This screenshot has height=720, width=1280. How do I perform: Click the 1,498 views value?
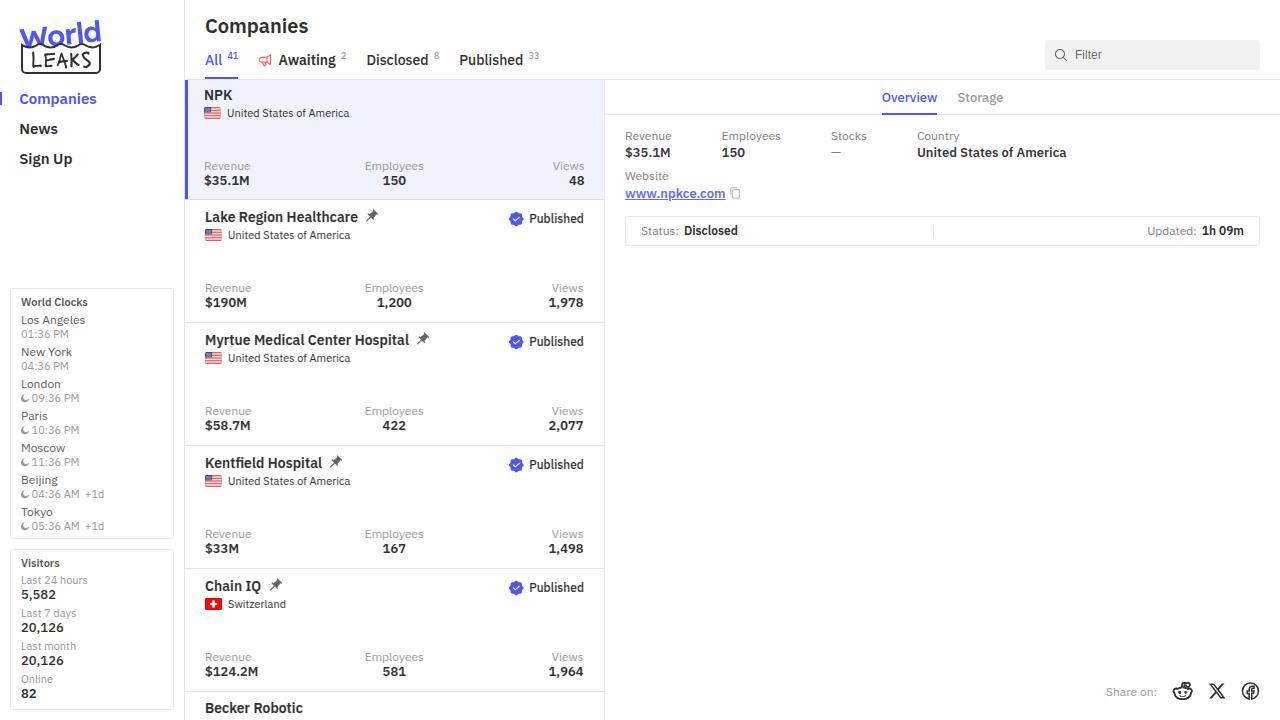coord(566,549)
